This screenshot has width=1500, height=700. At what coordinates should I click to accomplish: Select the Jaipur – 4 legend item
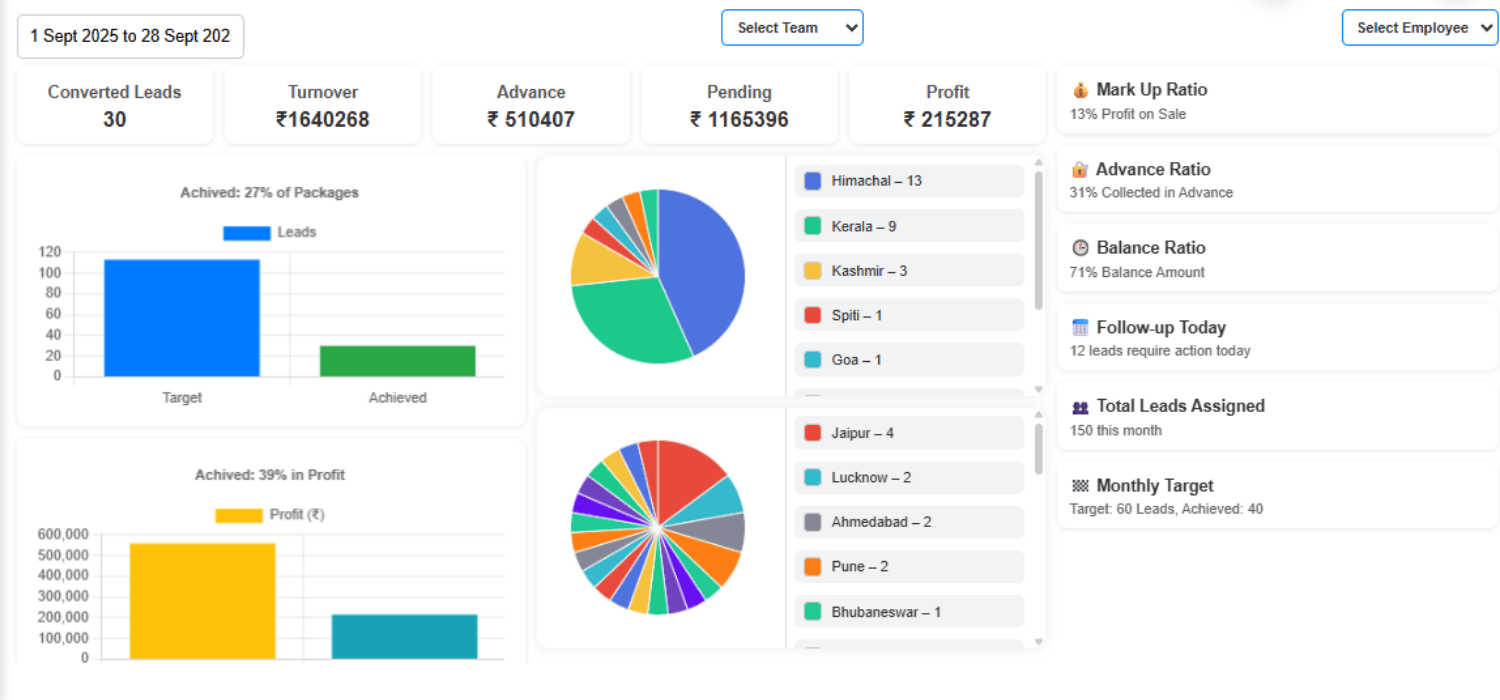[x=909, y=433]
